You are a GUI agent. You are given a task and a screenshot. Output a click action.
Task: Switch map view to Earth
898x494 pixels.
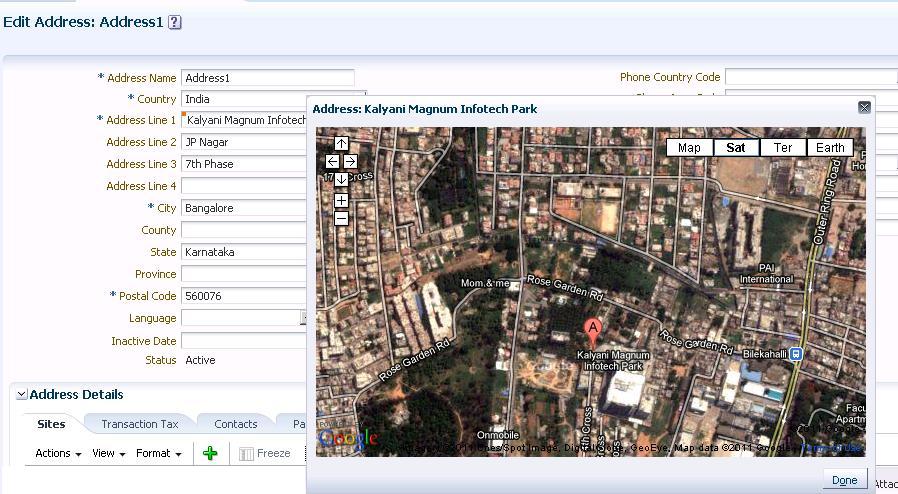tap(830, 148)
